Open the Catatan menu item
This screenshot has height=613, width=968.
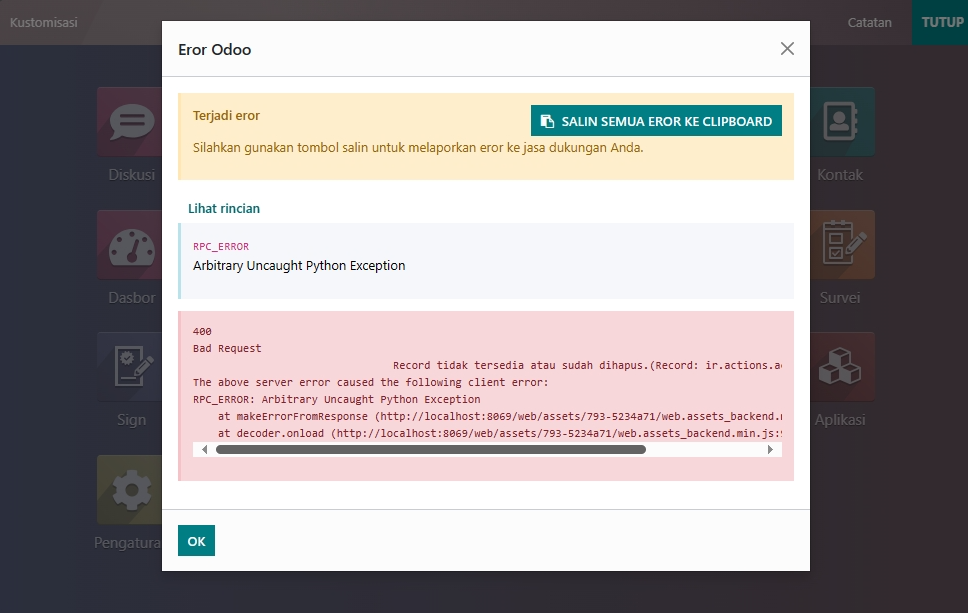pyautogui.click(x=869, y=22)
